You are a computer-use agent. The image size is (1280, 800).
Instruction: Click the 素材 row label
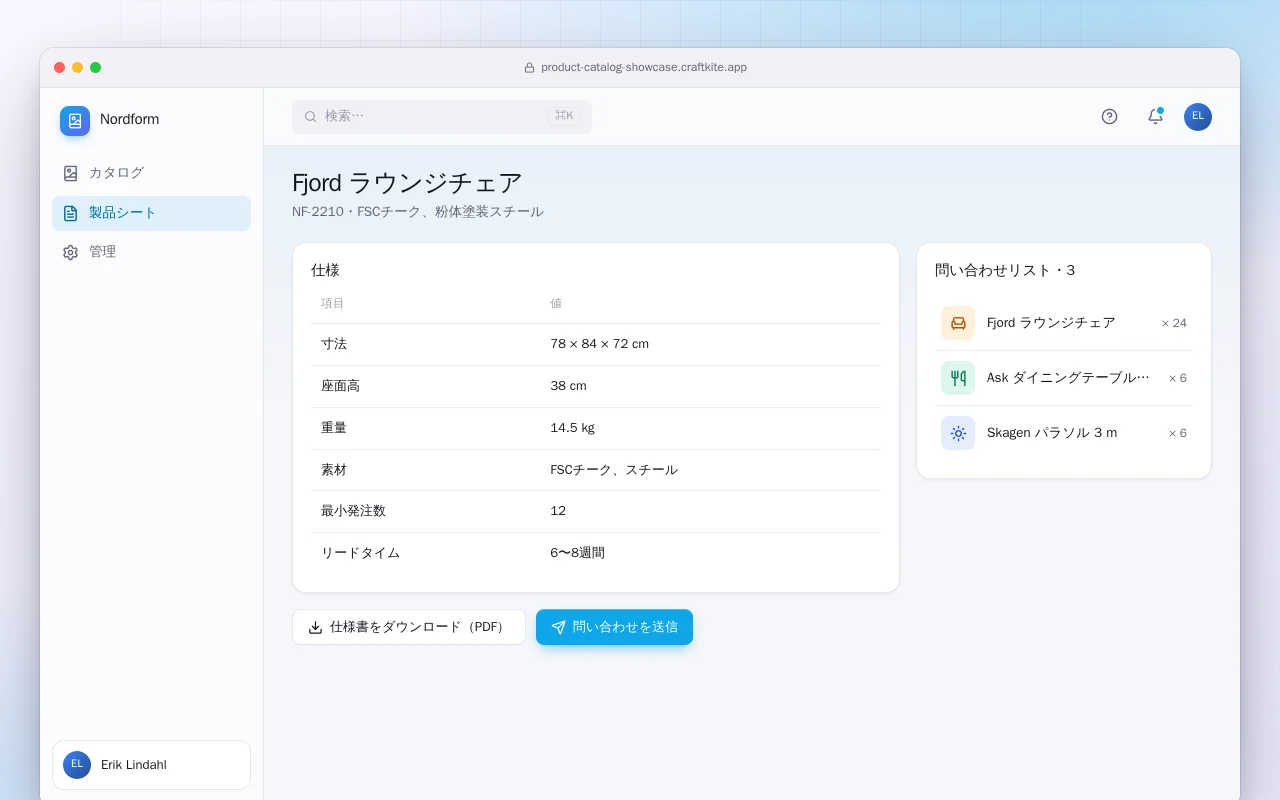tap(334, 470)
